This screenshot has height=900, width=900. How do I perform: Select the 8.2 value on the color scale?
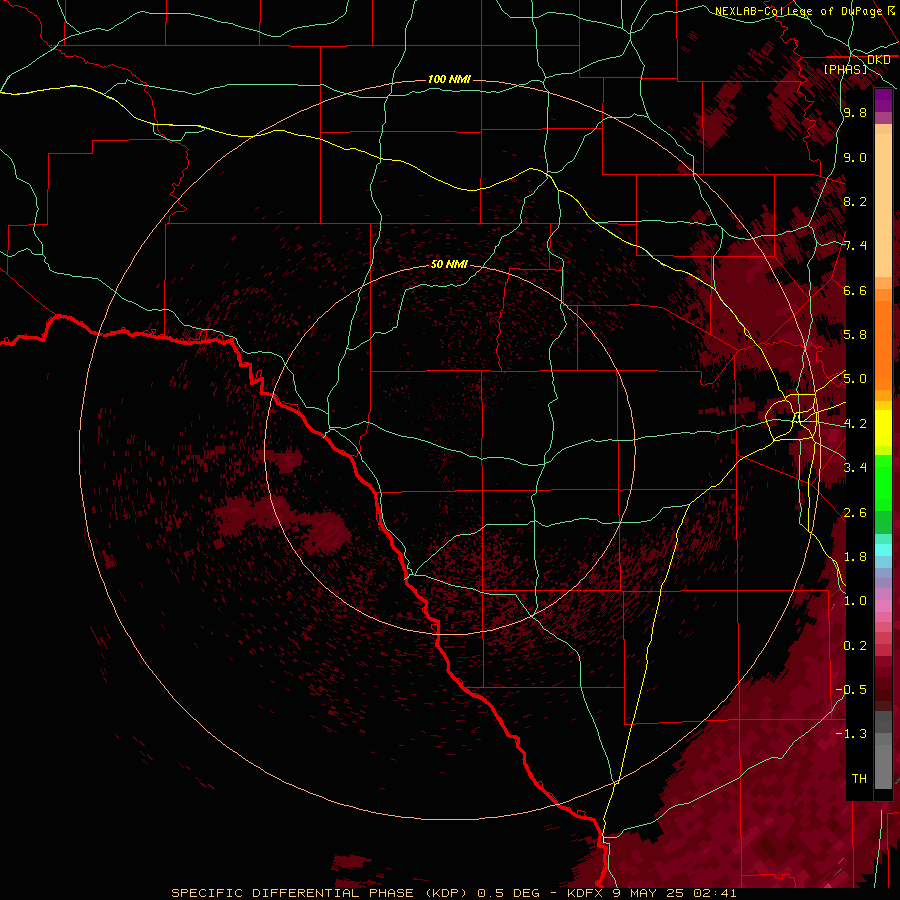click(x=855, y=201)
